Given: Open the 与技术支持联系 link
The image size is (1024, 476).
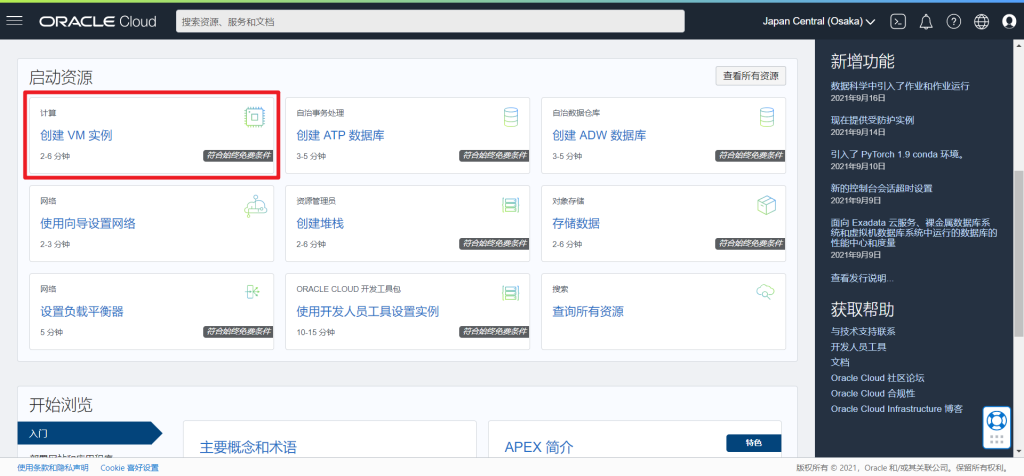Looking at the screenshot, I should click(863, 332).
